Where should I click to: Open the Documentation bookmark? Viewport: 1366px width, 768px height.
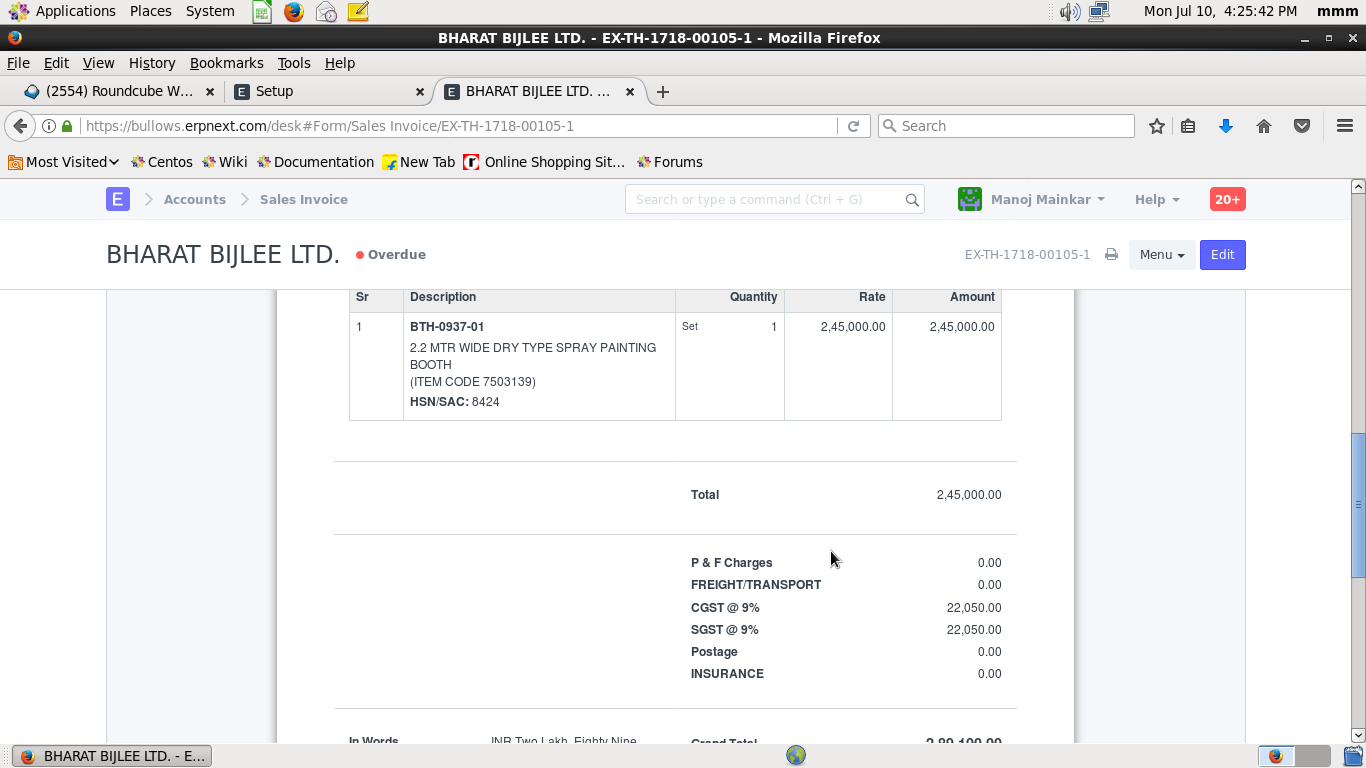pos(315,162)
